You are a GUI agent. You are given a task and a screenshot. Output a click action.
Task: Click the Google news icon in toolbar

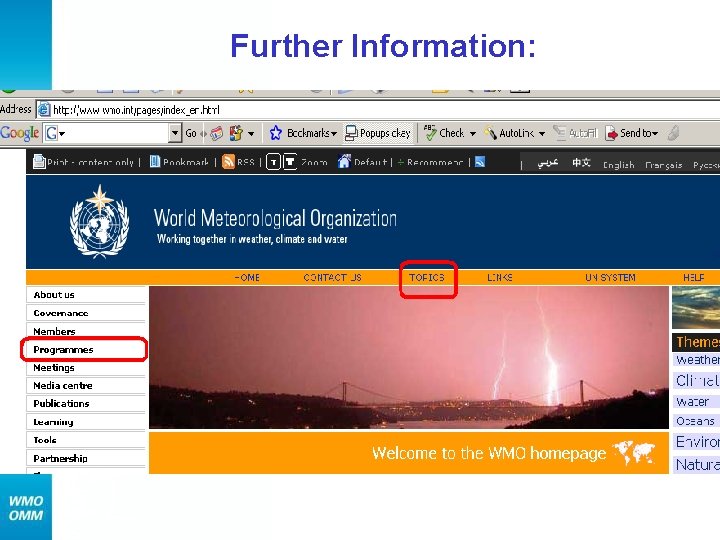pos(216,134)
